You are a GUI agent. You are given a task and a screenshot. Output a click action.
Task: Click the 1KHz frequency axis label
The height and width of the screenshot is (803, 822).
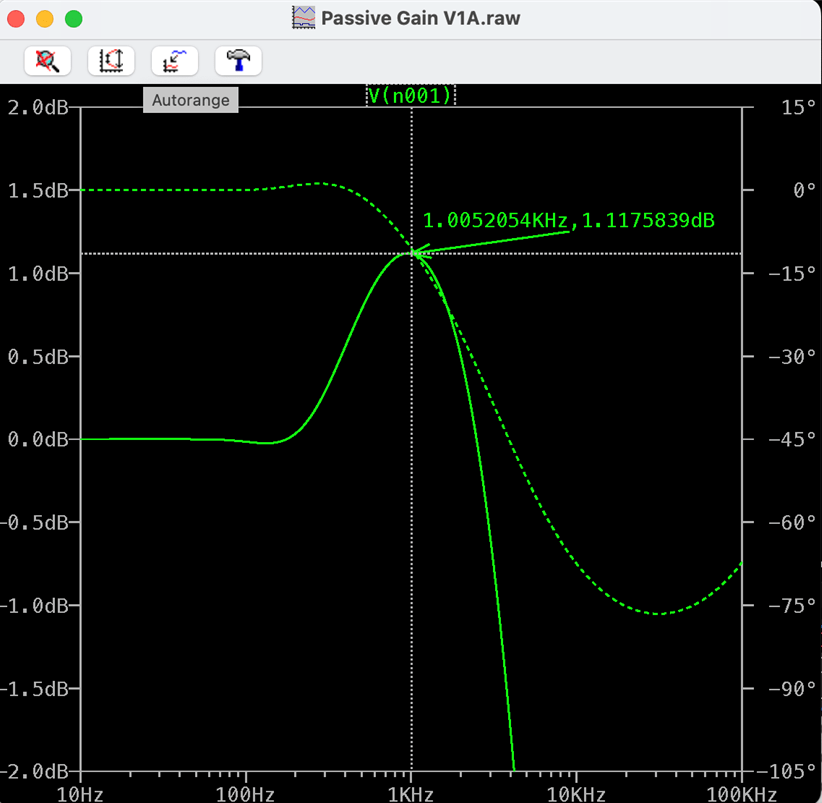(x=410, y=794)
